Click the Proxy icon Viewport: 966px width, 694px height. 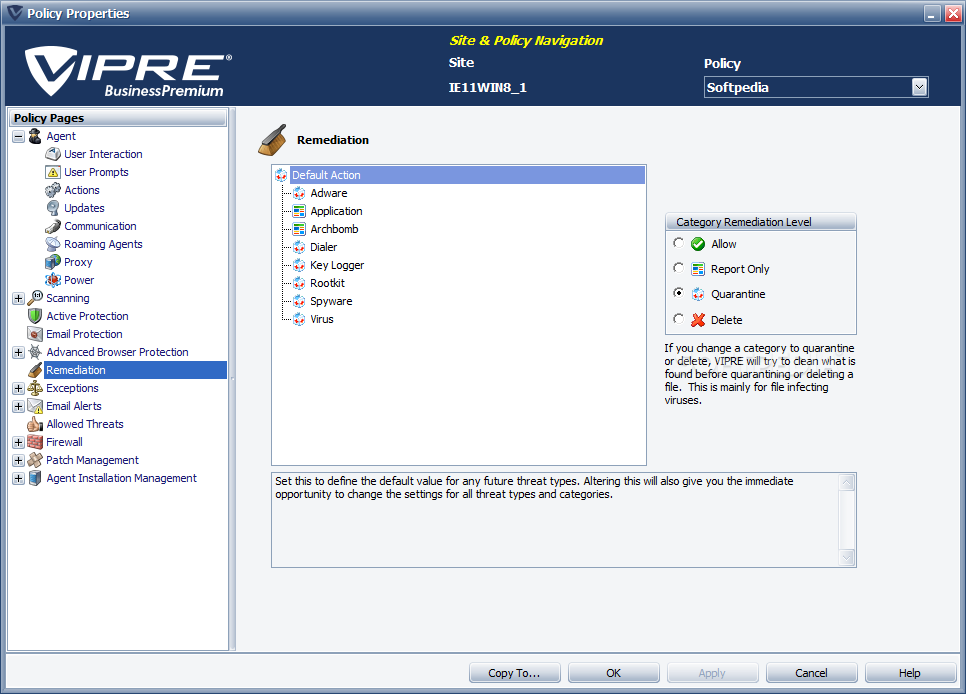point(53,262)
